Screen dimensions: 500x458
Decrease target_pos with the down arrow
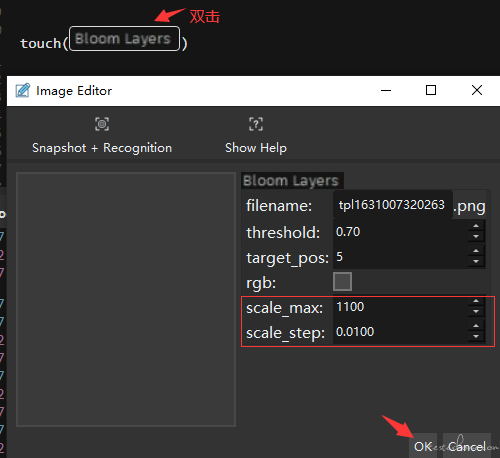click(x=476, y=261)
